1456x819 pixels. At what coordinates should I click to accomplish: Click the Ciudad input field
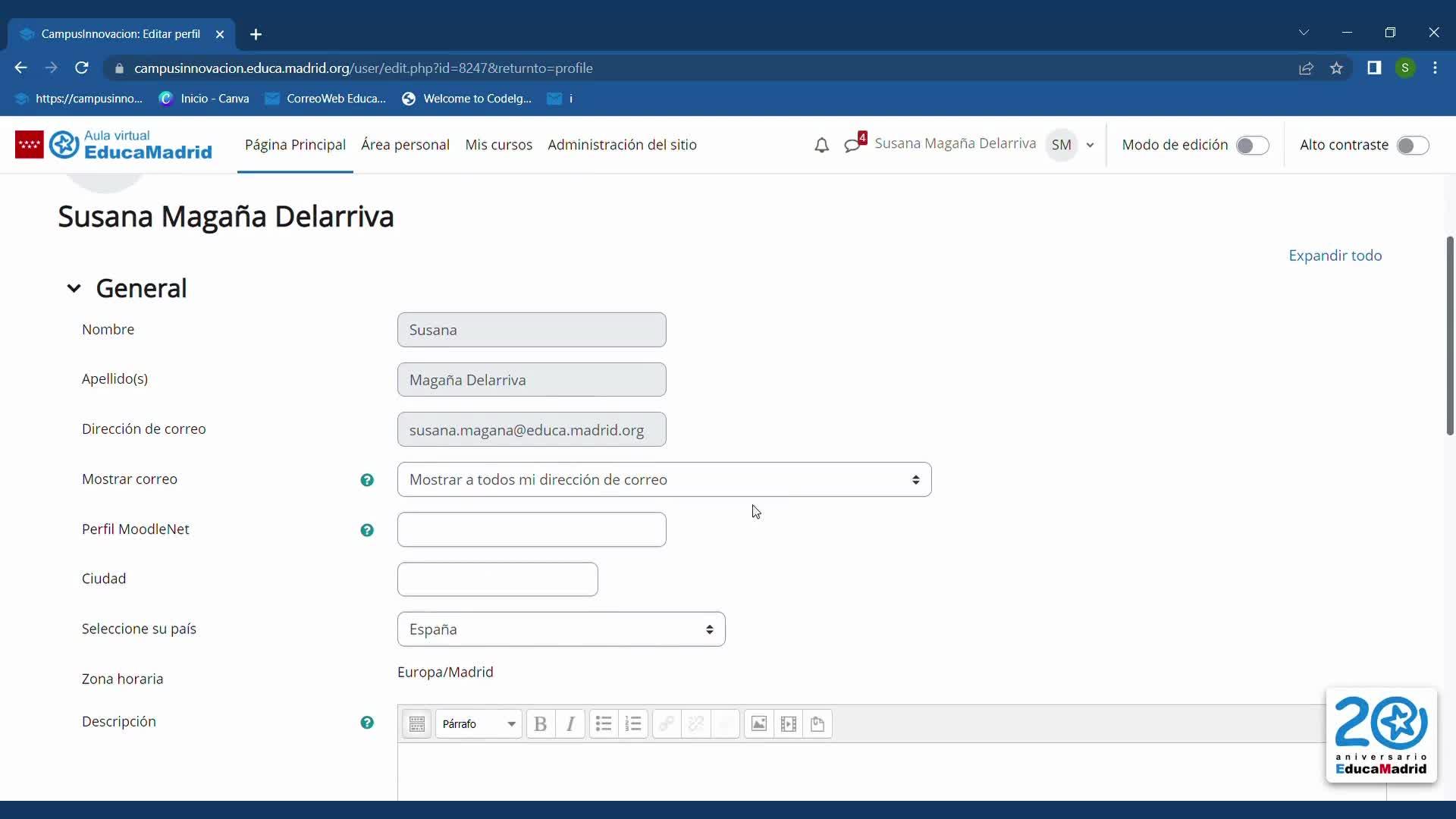pos(497,579)
